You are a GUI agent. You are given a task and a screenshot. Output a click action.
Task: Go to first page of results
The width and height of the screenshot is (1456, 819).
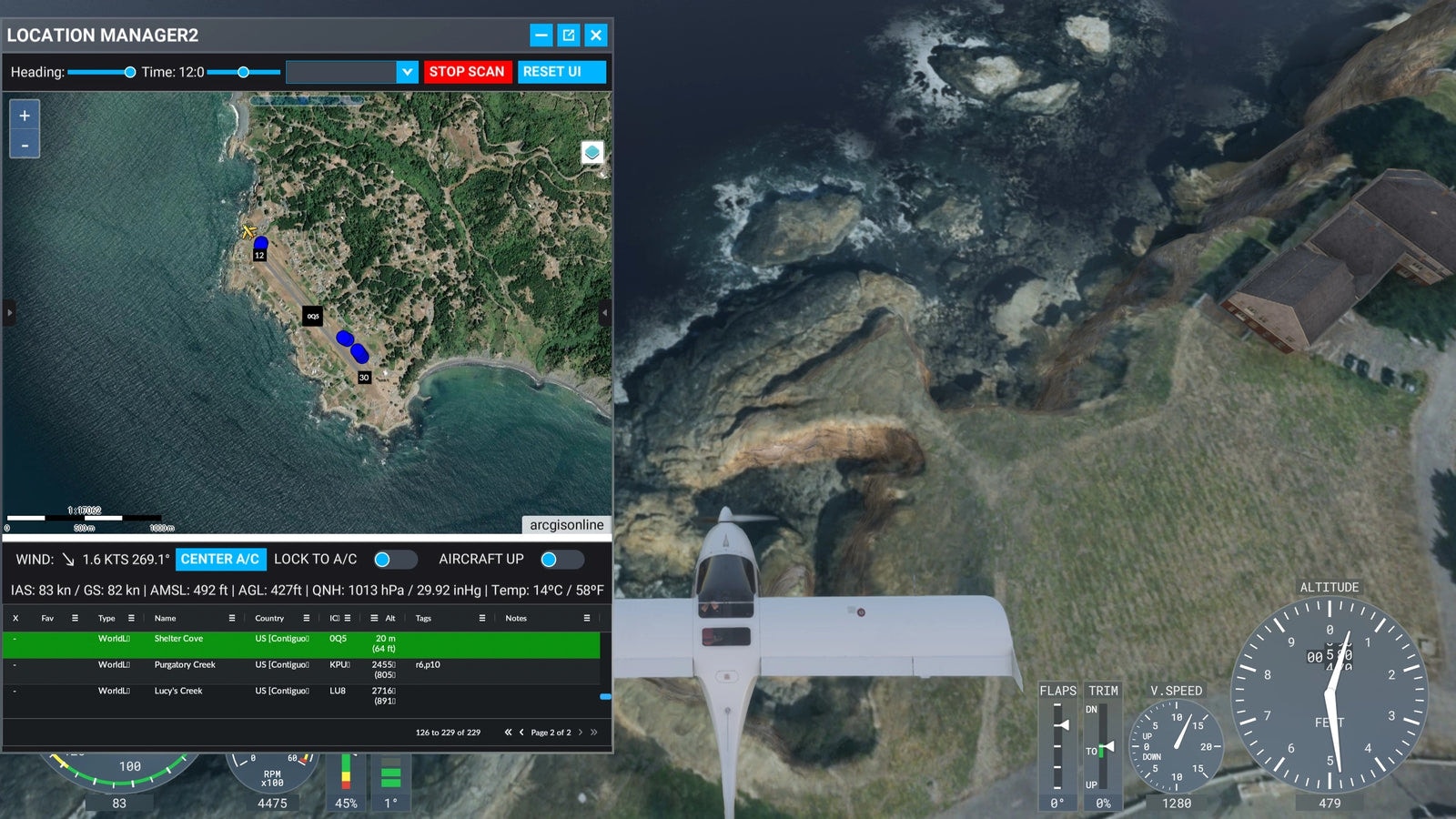click(508, 733)
